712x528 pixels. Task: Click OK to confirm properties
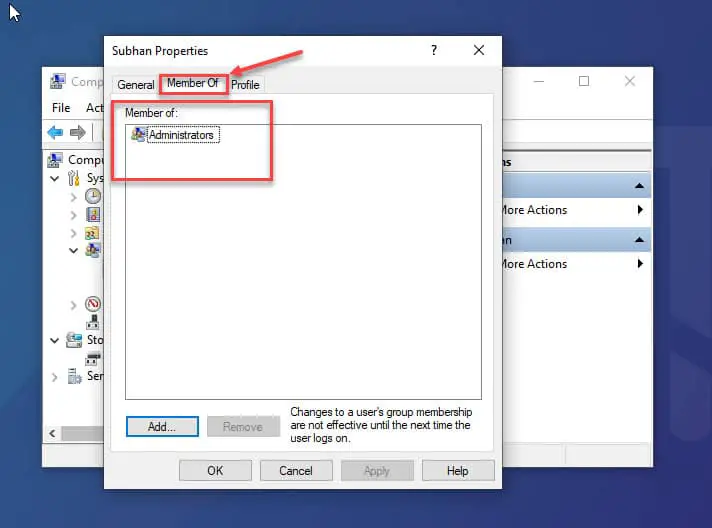215,471
